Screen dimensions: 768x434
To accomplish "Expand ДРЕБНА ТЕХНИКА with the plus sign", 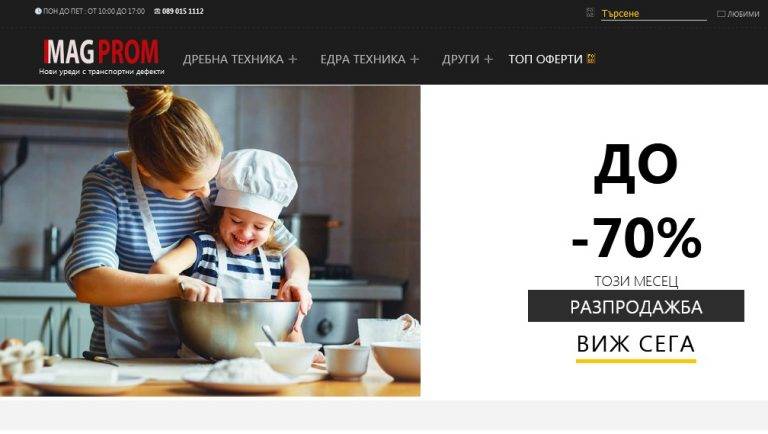I will 293,59.
